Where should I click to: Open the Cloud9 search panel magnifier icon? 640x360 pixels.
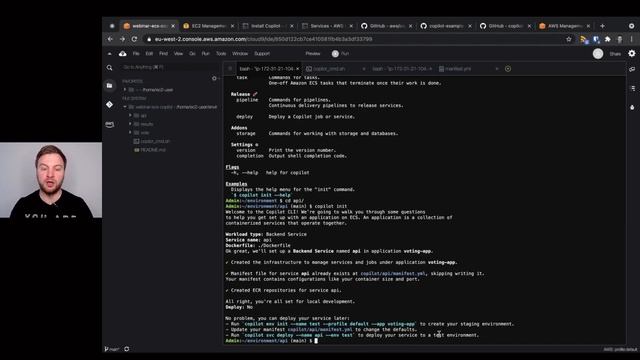pyautogui.click(x=109, y=68)
